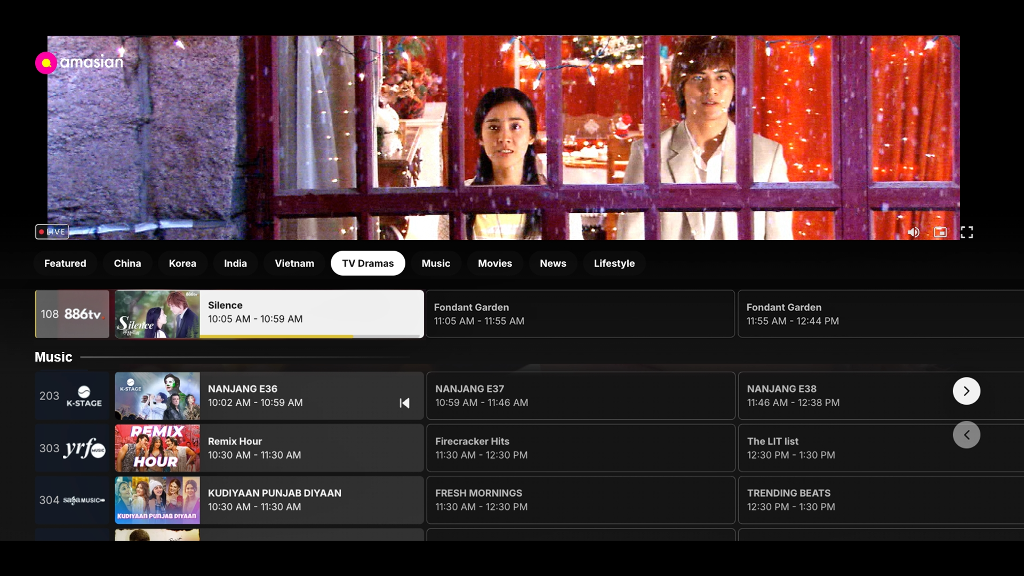
Task: Select Saga Music channel 304 logo
Action: tap(72, 500)
